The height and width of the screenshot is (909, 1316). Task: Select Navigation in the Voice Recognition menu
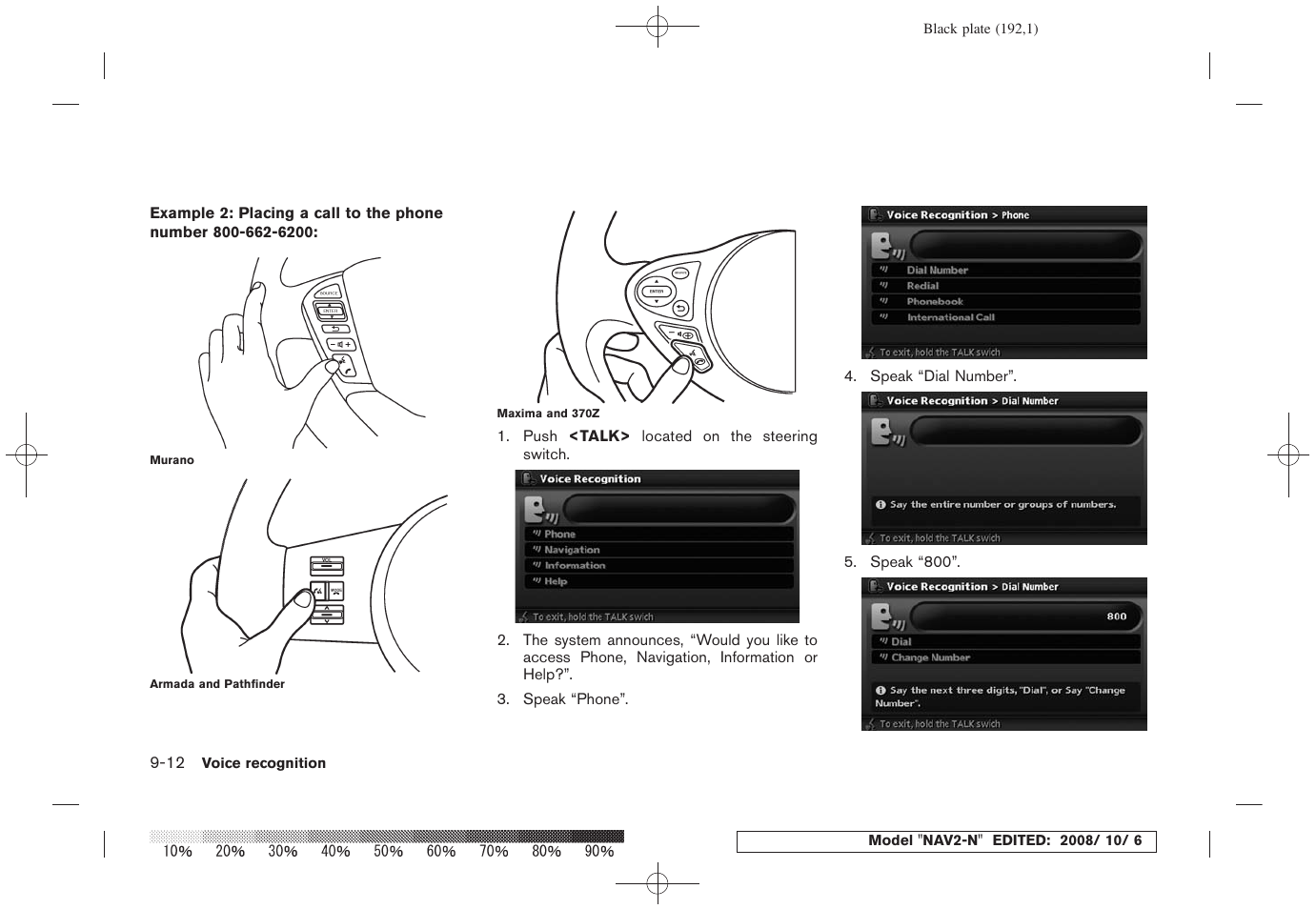point(658,550)
